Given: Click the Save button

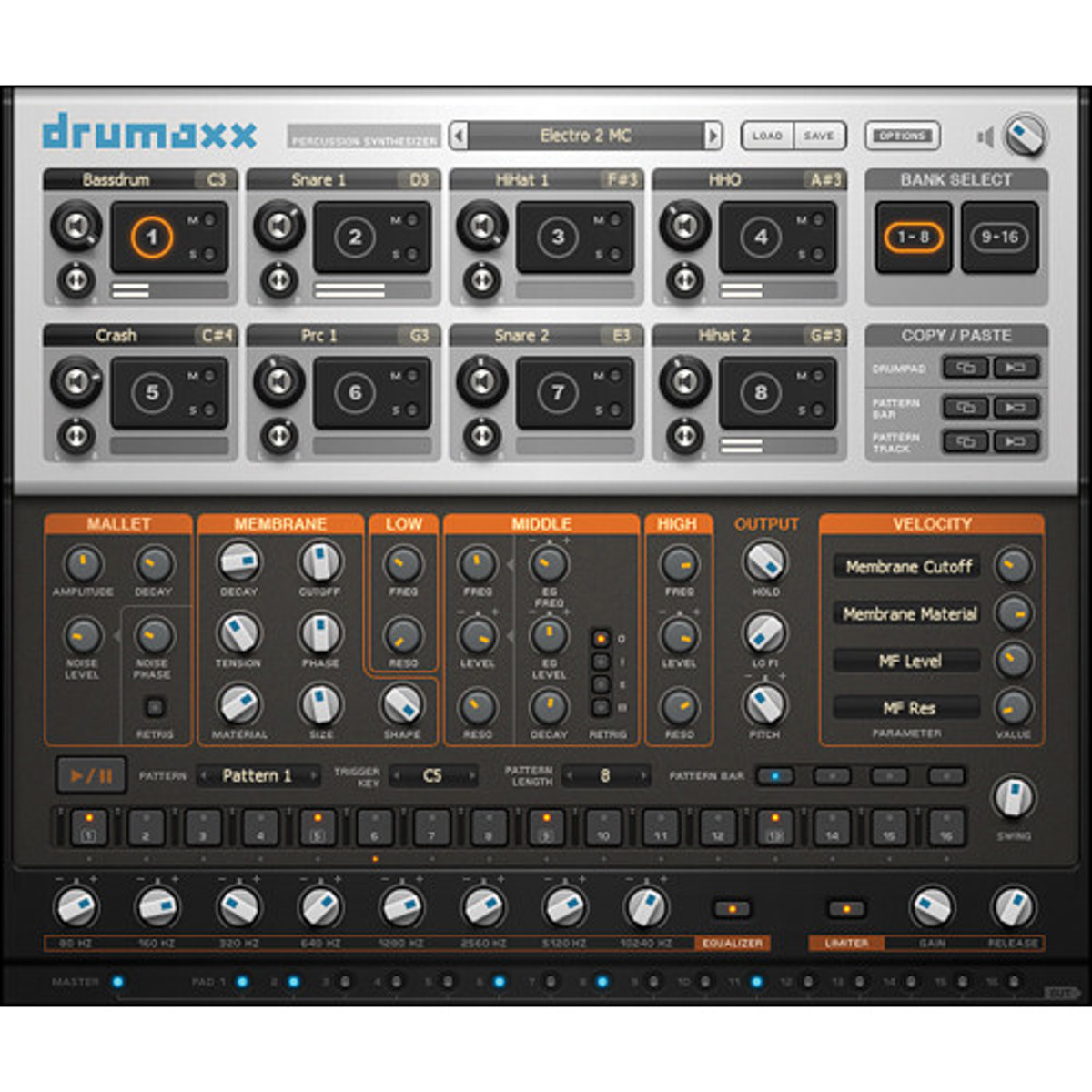Looking at the screenshot, I should click(x=819, y=136).
